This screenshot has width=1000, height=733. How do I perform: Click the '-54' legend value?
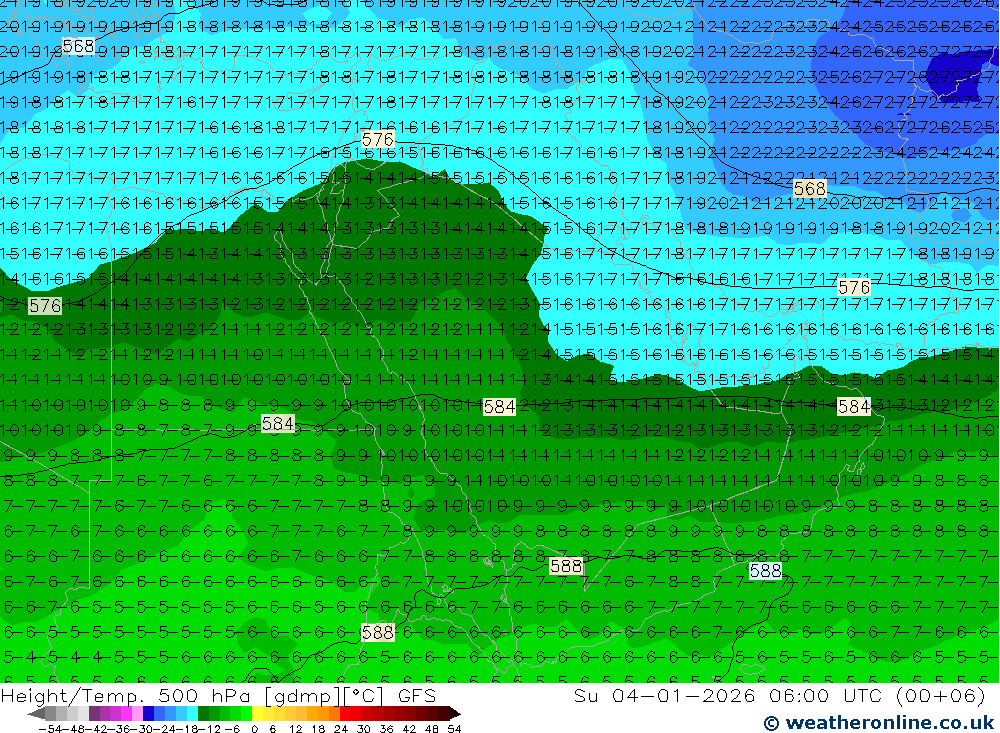click(x=50, y=729)
